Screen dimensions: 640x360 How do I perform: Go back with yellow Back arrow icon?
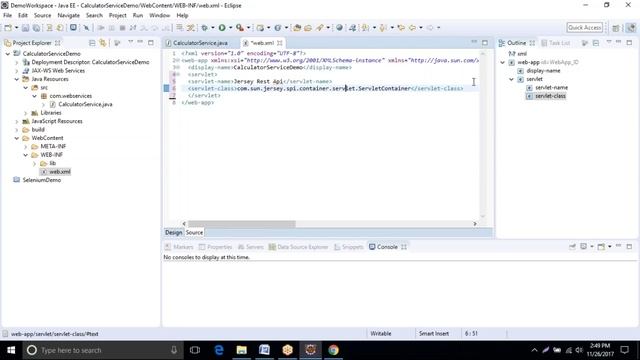413,28
